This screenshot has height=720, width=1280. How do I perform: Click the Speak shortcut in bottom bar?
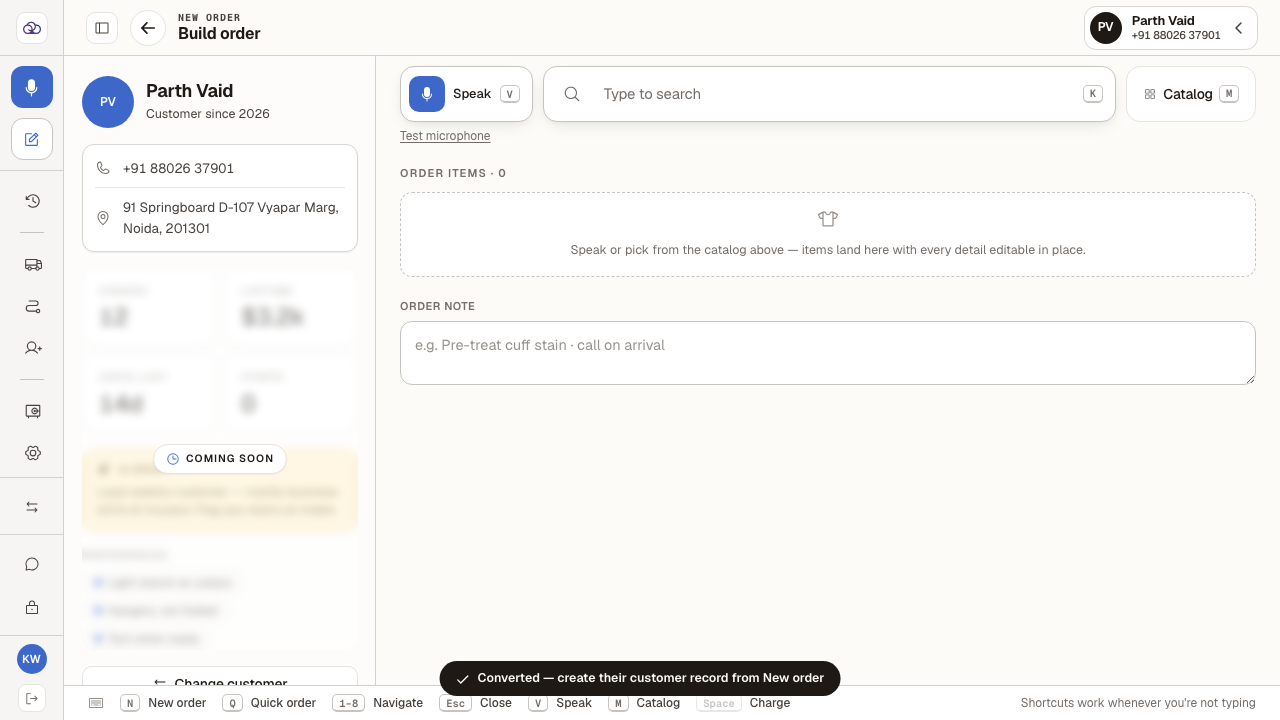click(560, 703)
